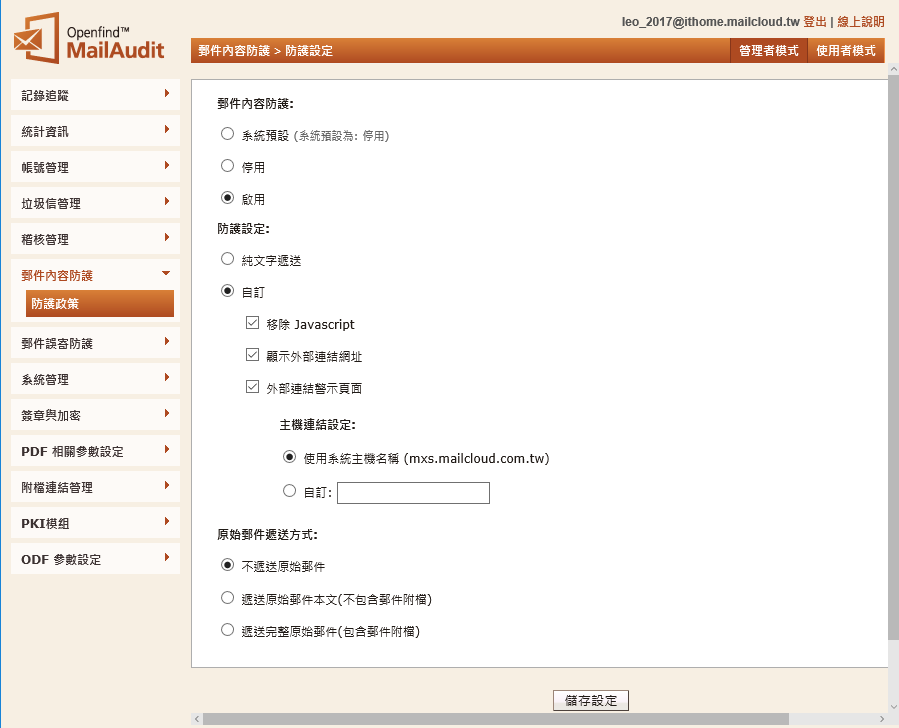Switch to 管理者模式 tab

coord(768,50)
